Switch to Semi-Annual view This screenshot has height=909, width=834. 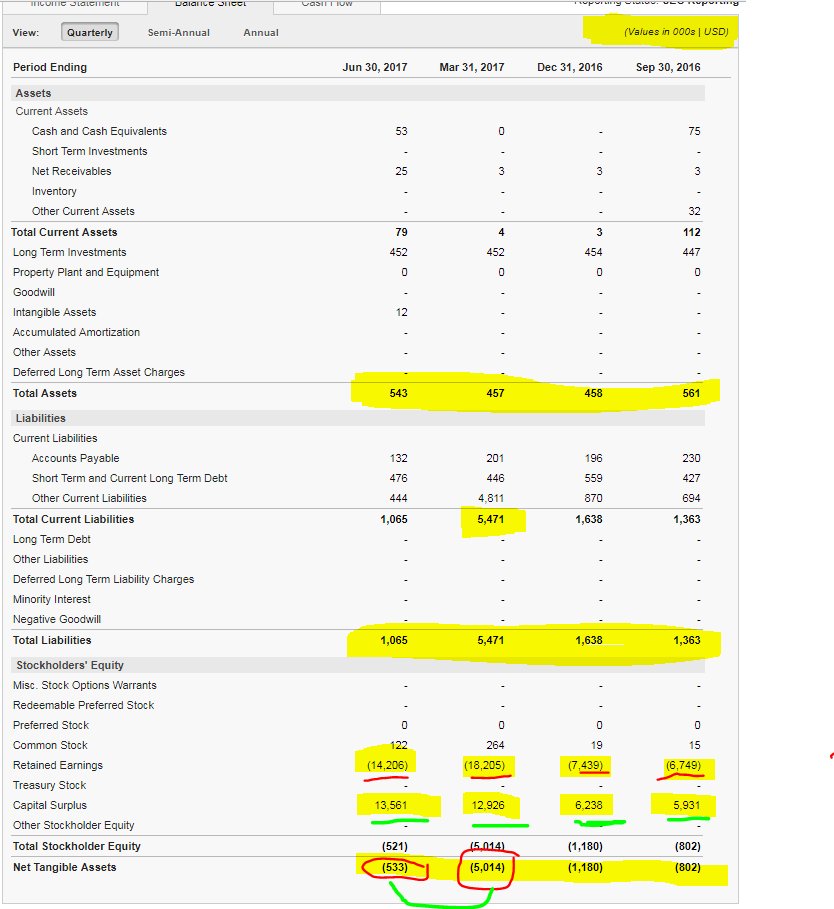coord(179,32)
